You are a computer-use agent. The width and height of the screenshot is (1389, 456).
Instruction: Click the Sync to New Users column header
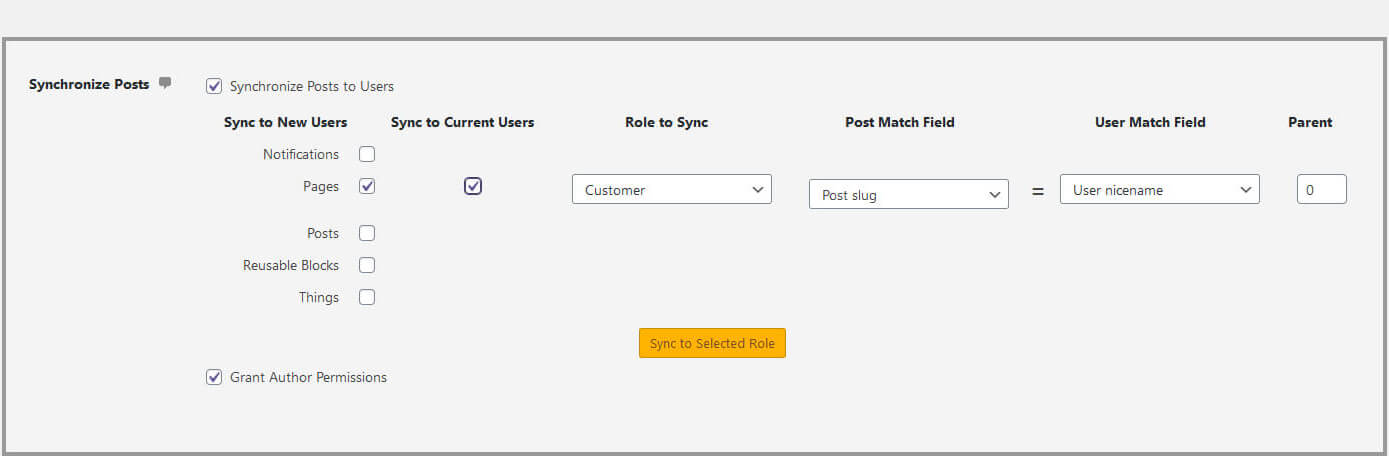[x=285, y=122]
